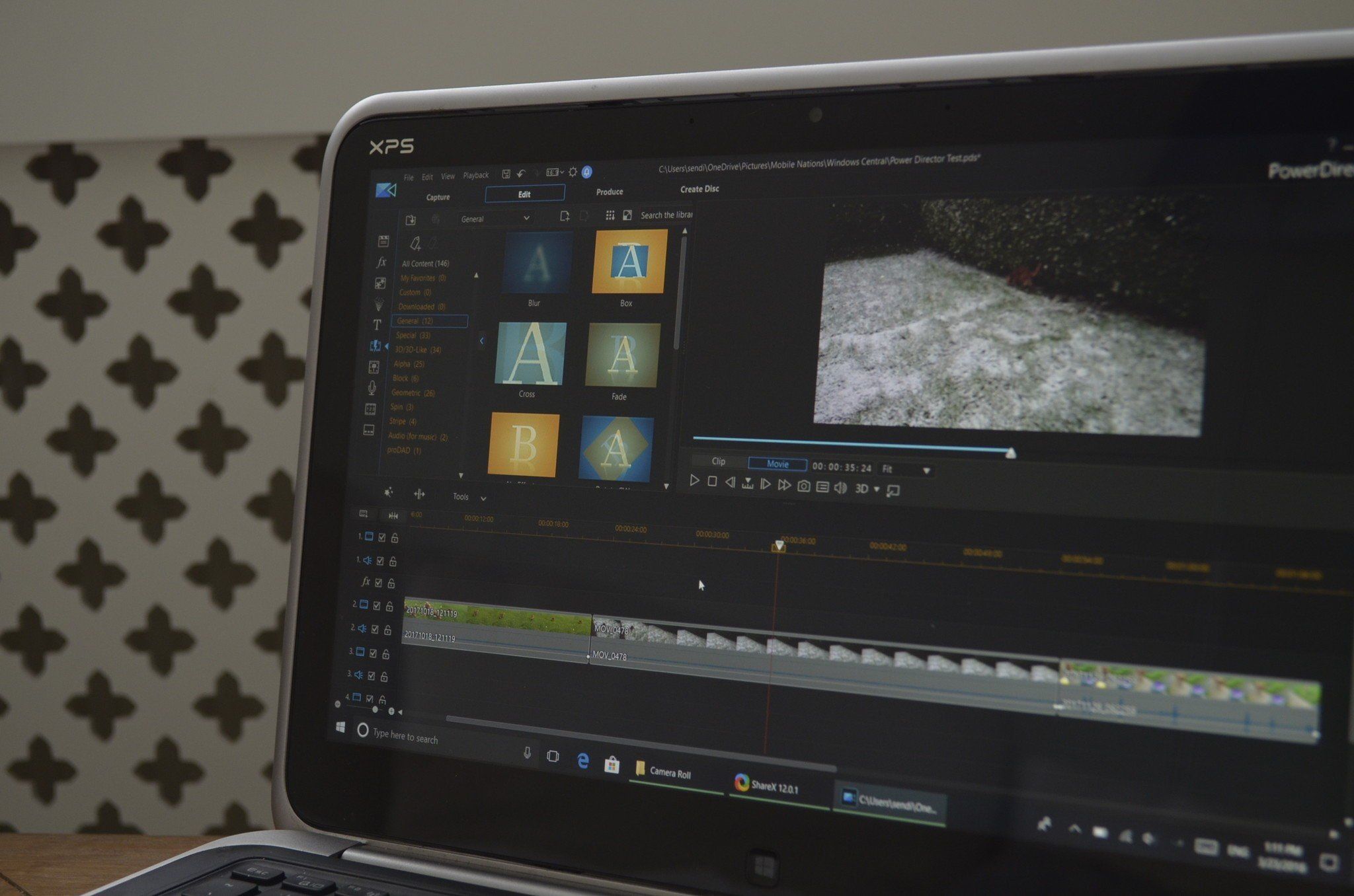Open the Particle Room icon
The height and width of the screenshot is (896, 1354).
(x=379, y=304)
